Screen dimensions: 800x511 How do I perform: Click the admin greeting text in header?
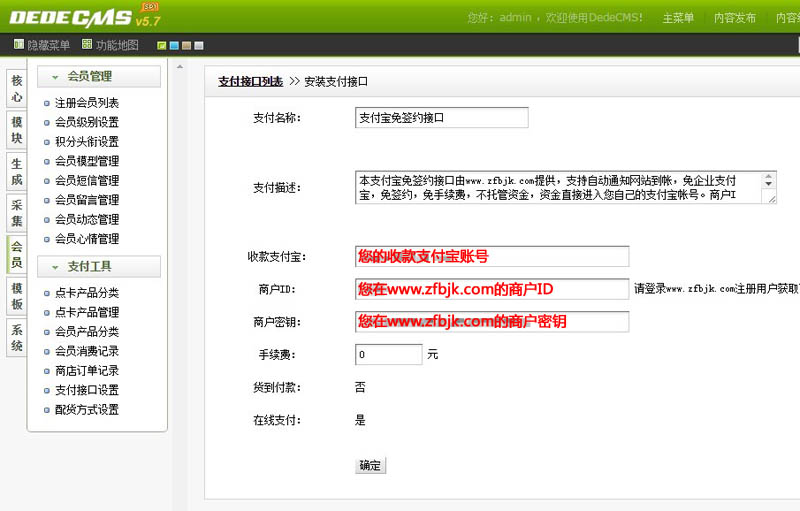click(x=555, y=18)
